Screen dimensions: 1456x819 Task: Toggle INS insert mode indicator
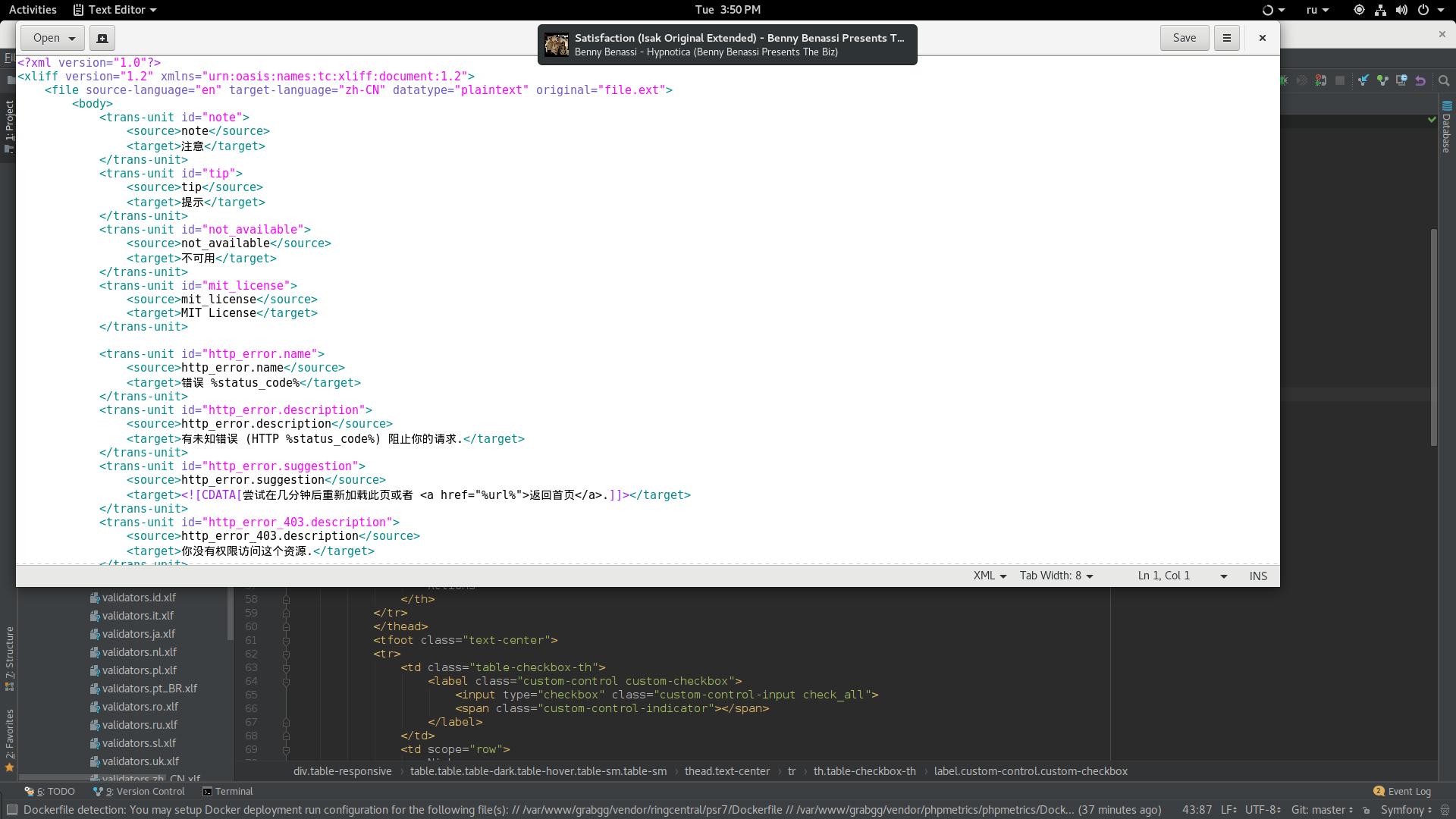click(1258, 576)
